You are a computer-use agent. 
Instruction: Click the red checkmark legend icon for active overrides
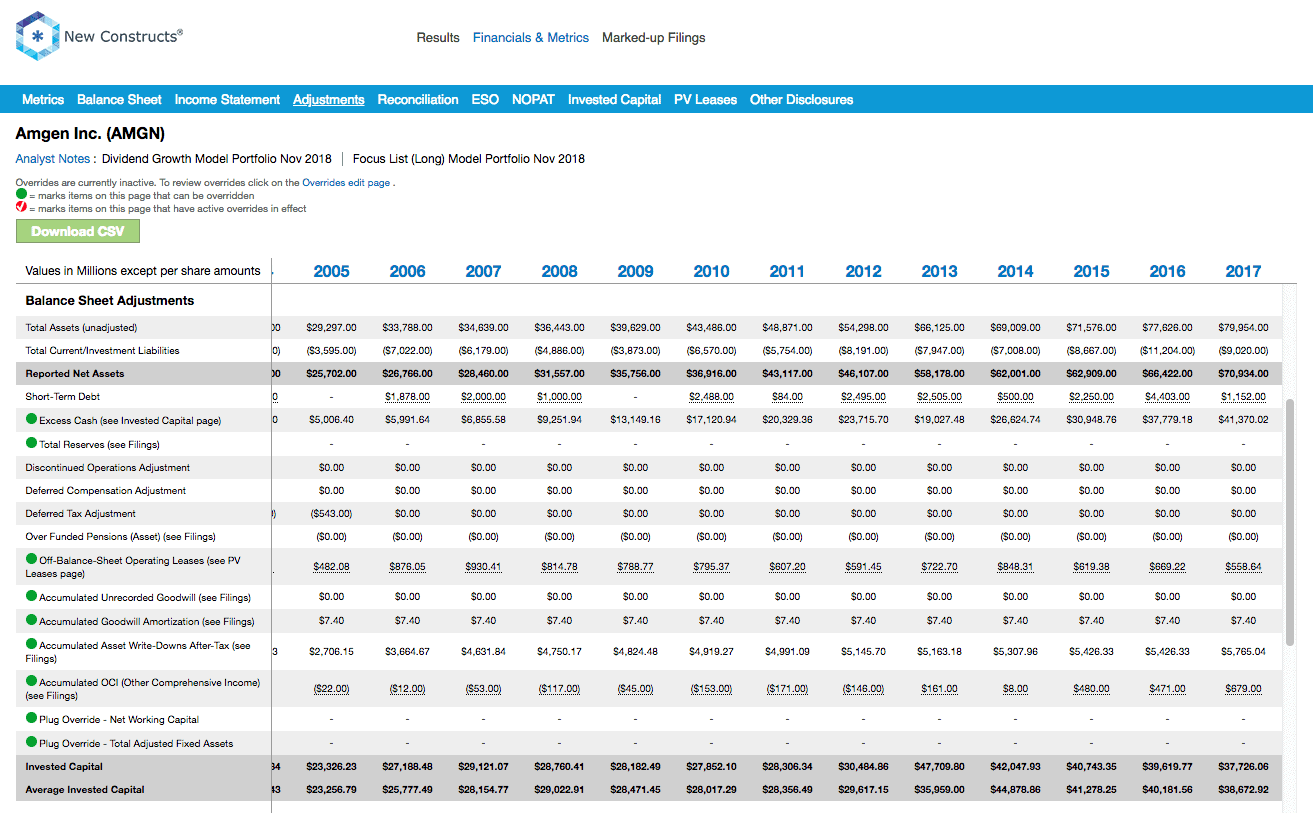[x=21, y=208]
